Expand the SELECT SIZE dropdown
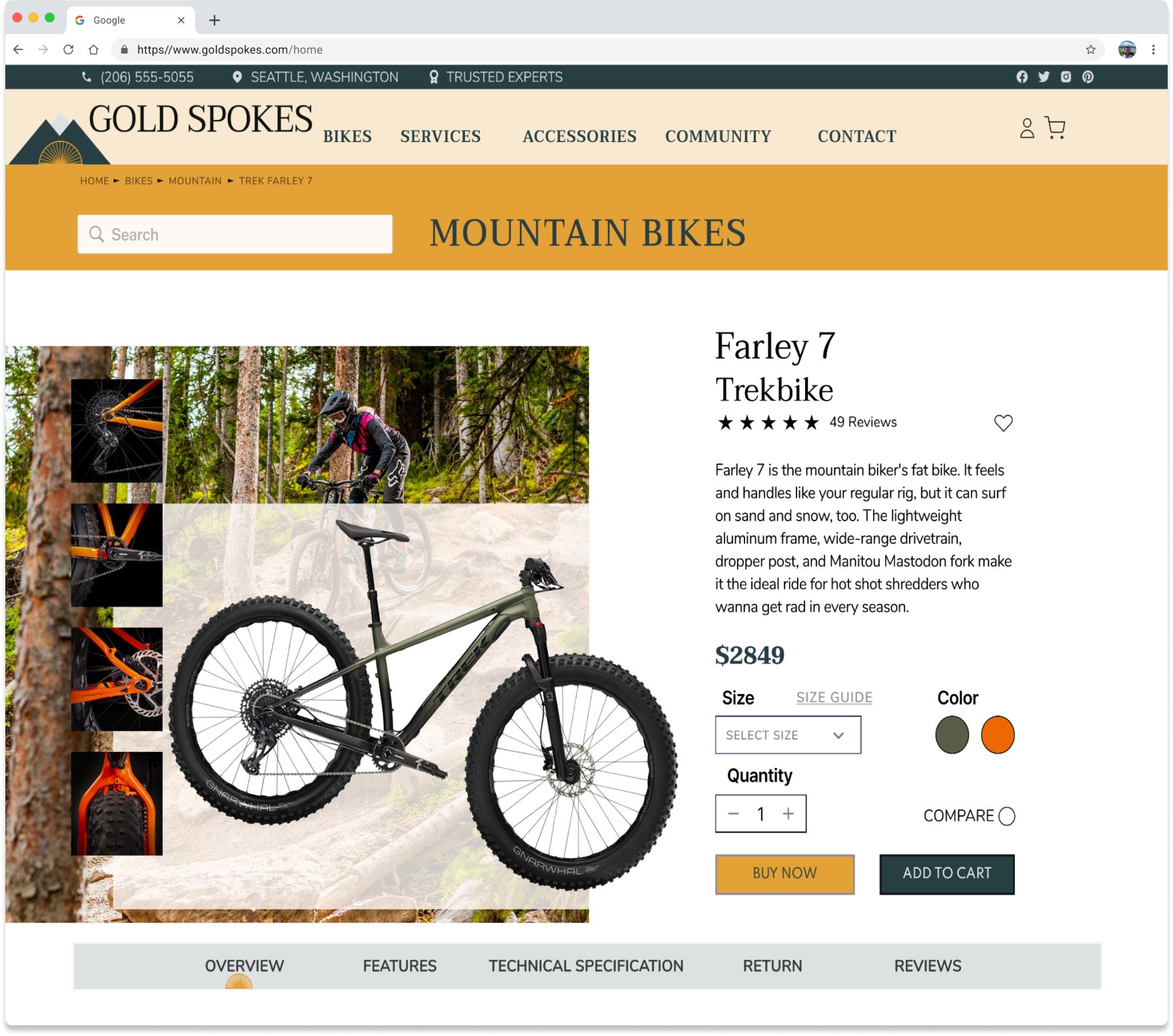 tap(788, 735)
